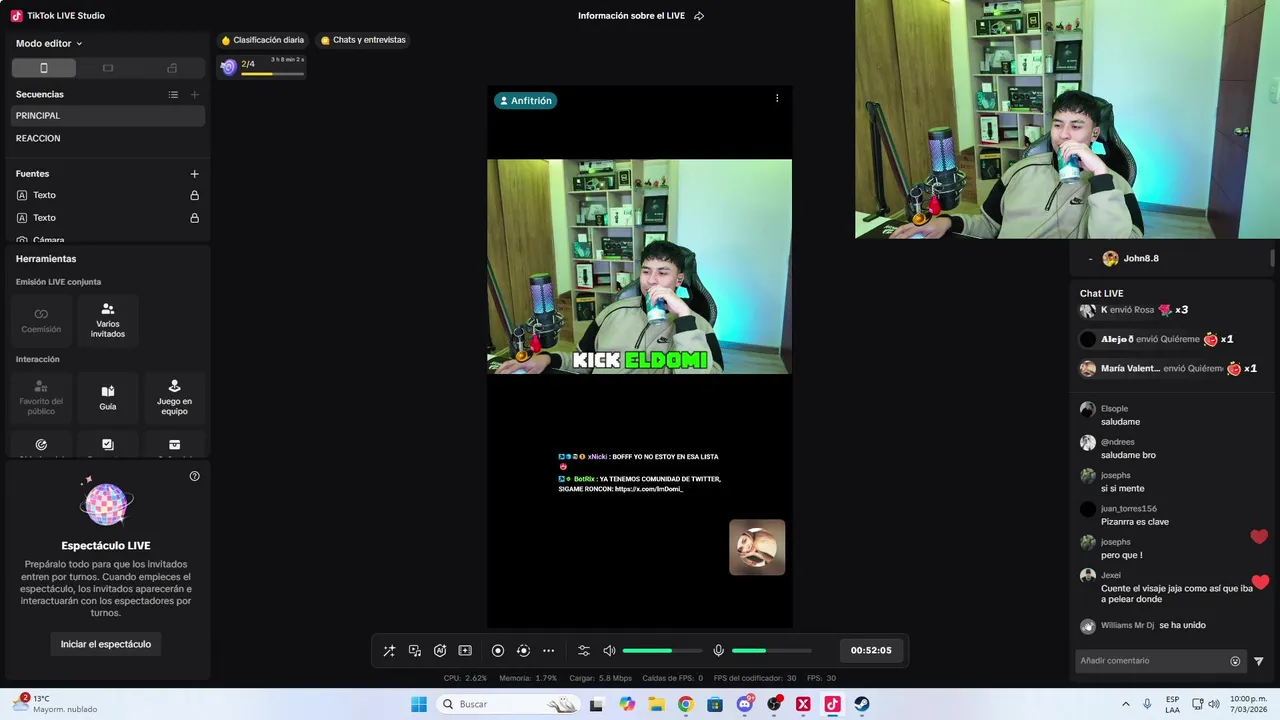
Task: Click Williams Mr Dj joined notice
Action: [1143, 626]
